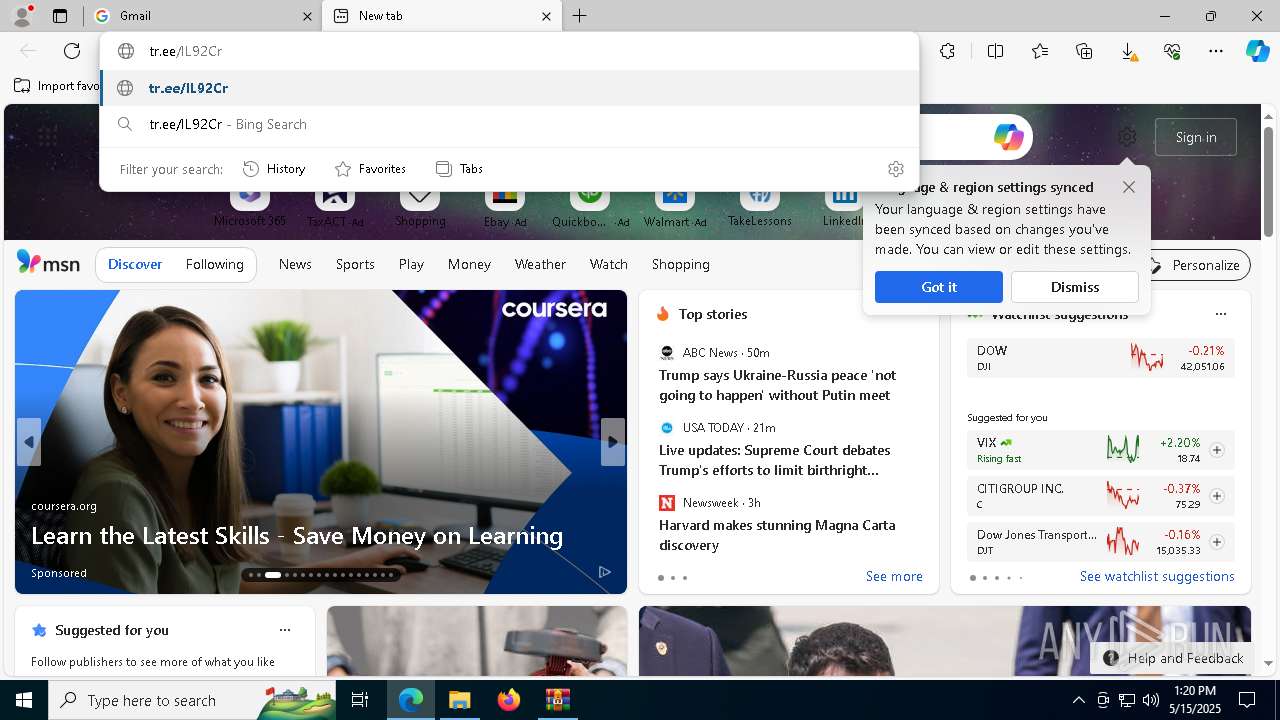Go to previous carousel slide arrow

29,442
